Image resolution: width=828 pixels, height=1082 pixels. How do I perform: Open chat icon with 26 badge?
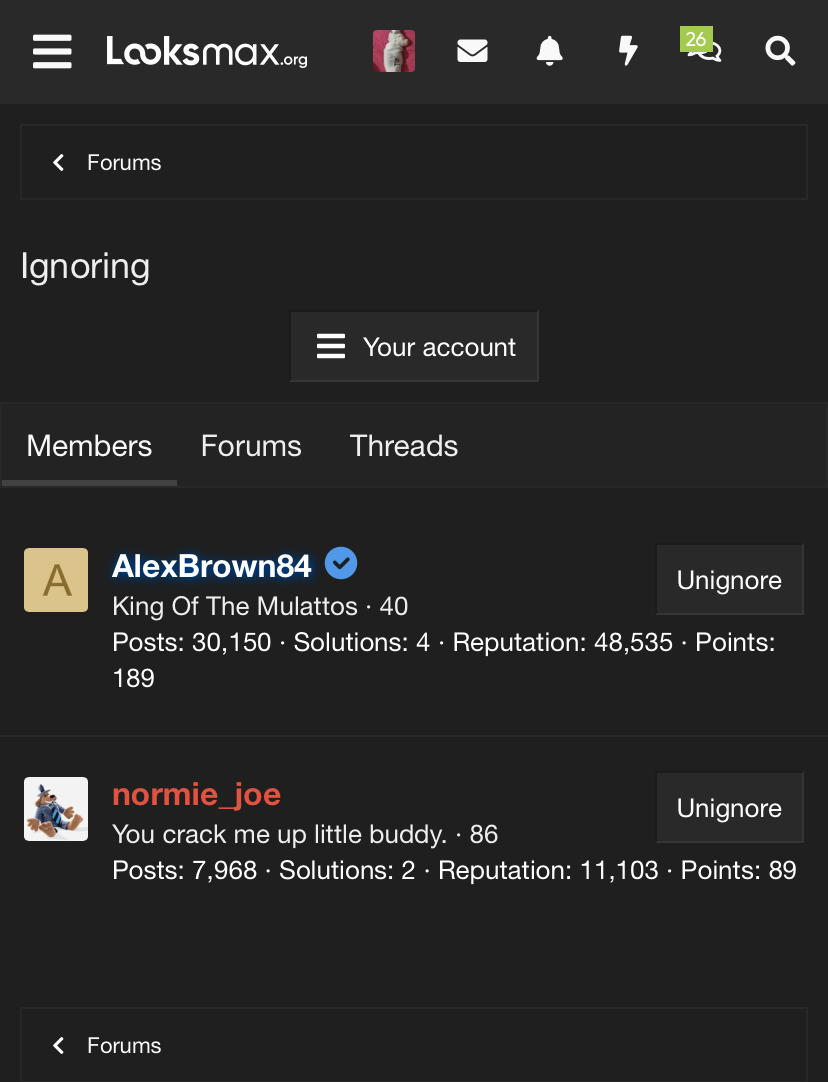(x=703, y=49)
